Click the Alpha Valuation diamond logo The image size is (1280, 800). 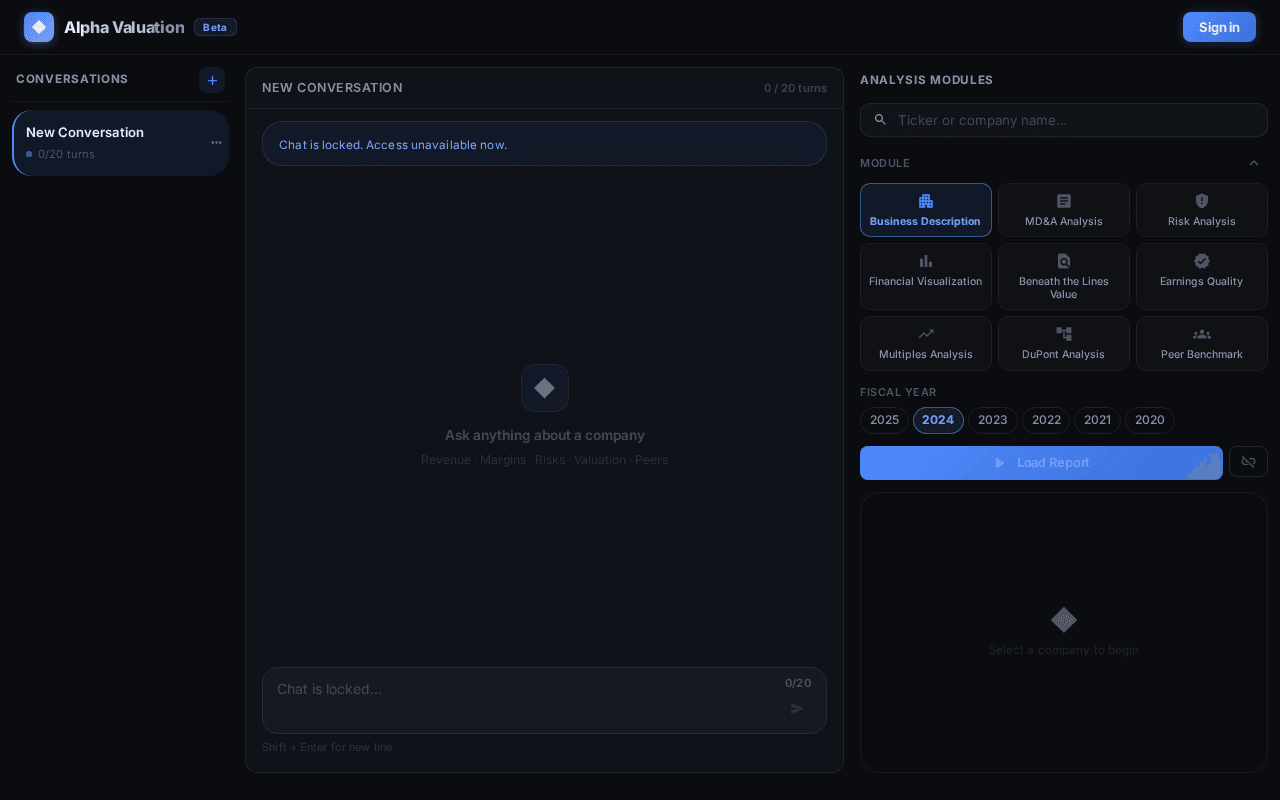pos(39,27)
